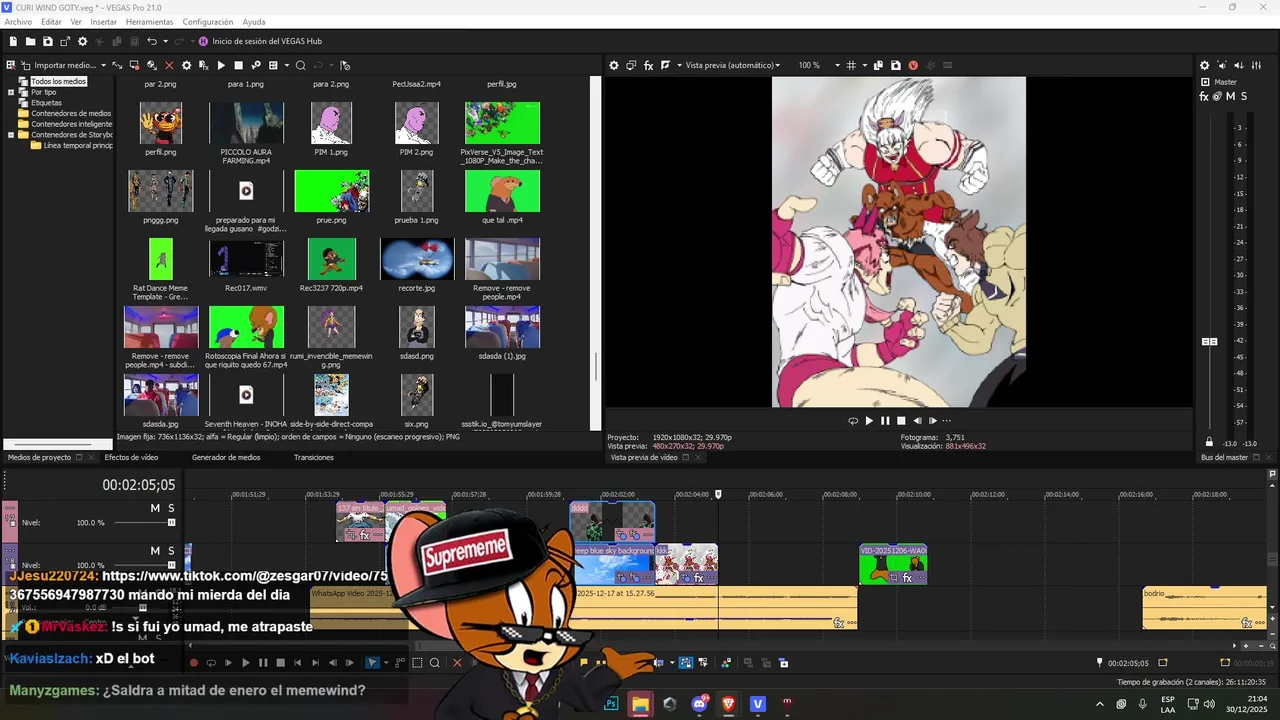The image size is (1280, 720).
Task: Adjust the Master bus volume fader
Action: pos(1209,342)
